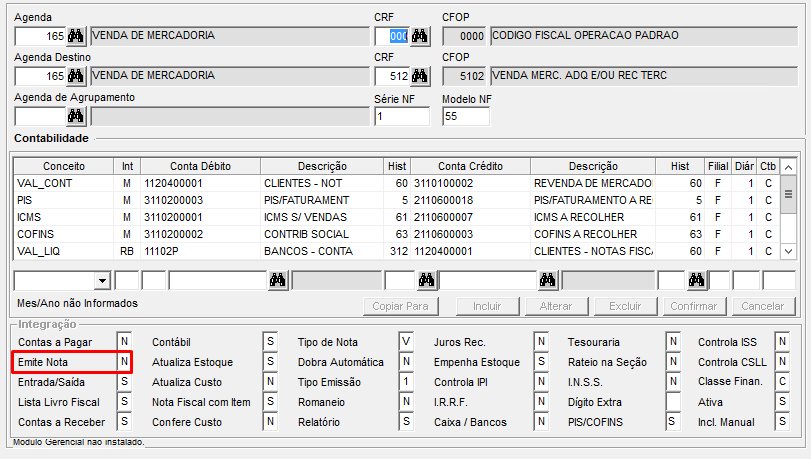811x459 pixels.
Task: Click Conceito column header
Action: click(64, 166)
